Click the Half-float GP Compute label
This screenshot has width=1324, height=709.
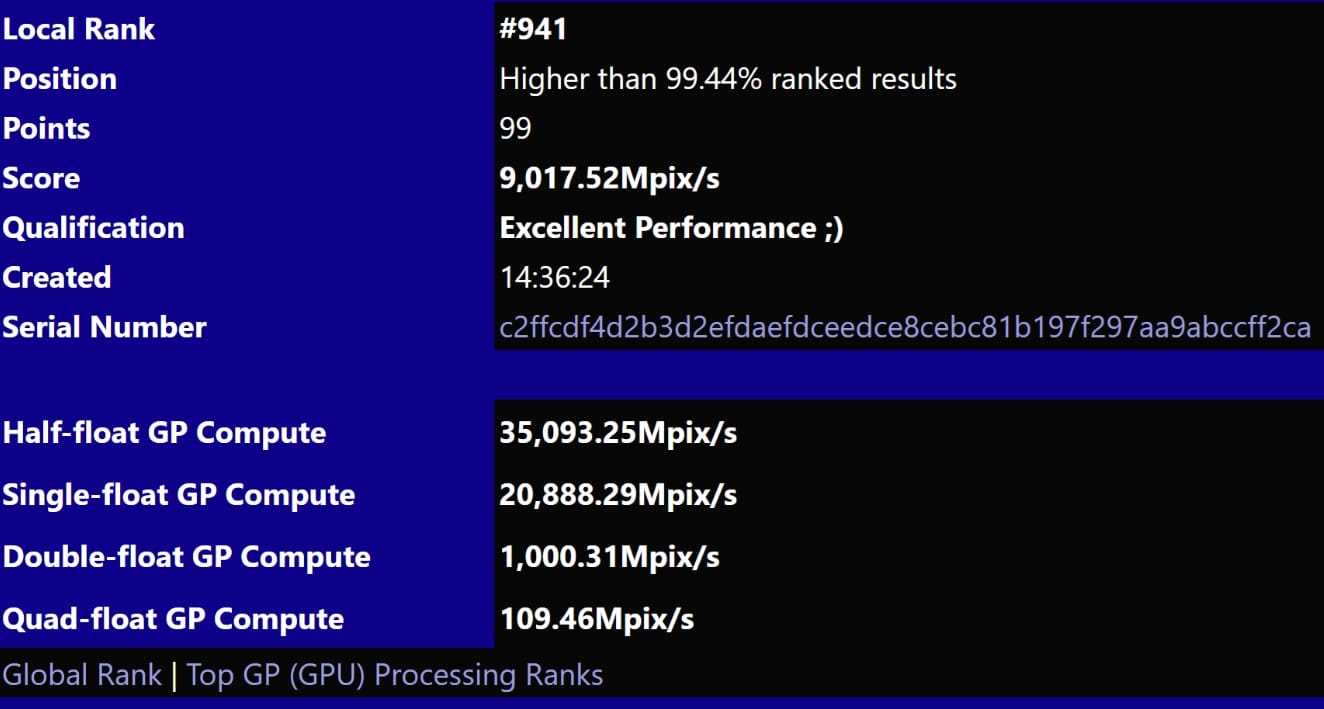pos(164,433)
